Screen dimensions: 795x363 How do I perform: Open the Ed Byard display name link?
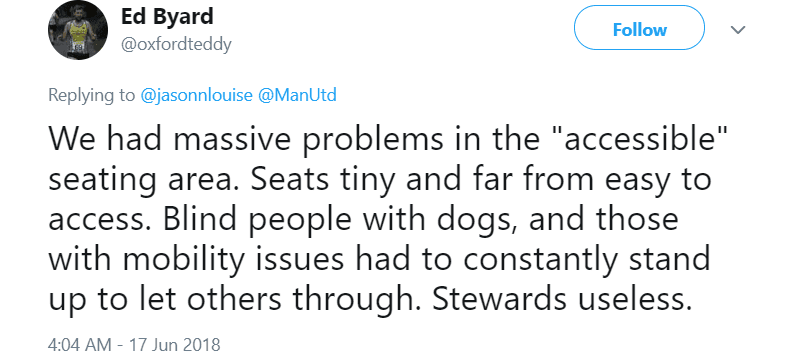click(x=167, y=17)
